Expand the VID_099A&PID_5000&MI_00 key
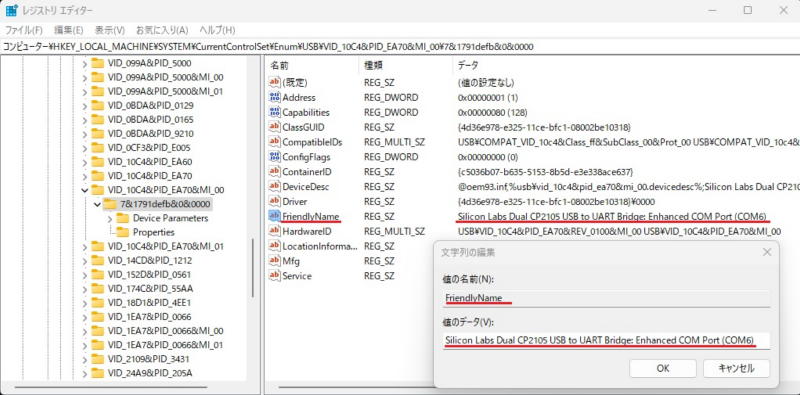The height and width of the screenshot is (395, 800). (85, 78)
